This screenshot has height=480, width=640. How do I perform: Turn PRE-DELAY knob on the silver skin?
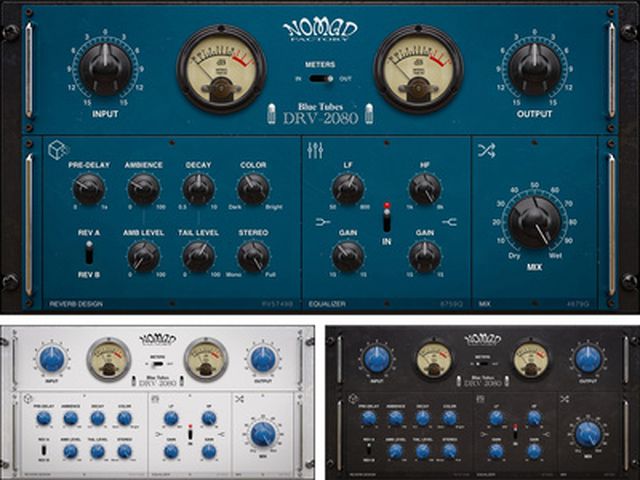(44, 418)
